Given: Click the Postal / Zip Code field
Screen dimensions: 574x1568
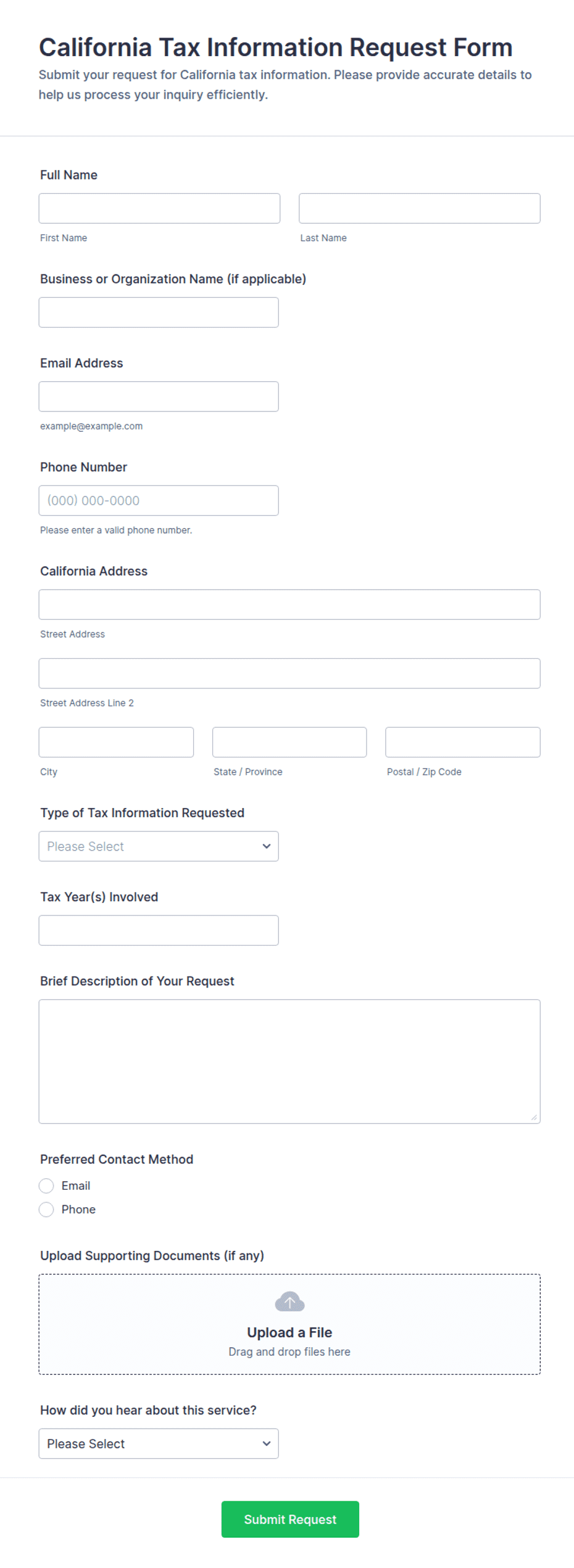Looking at the screenshot, I should pos(463,742).
